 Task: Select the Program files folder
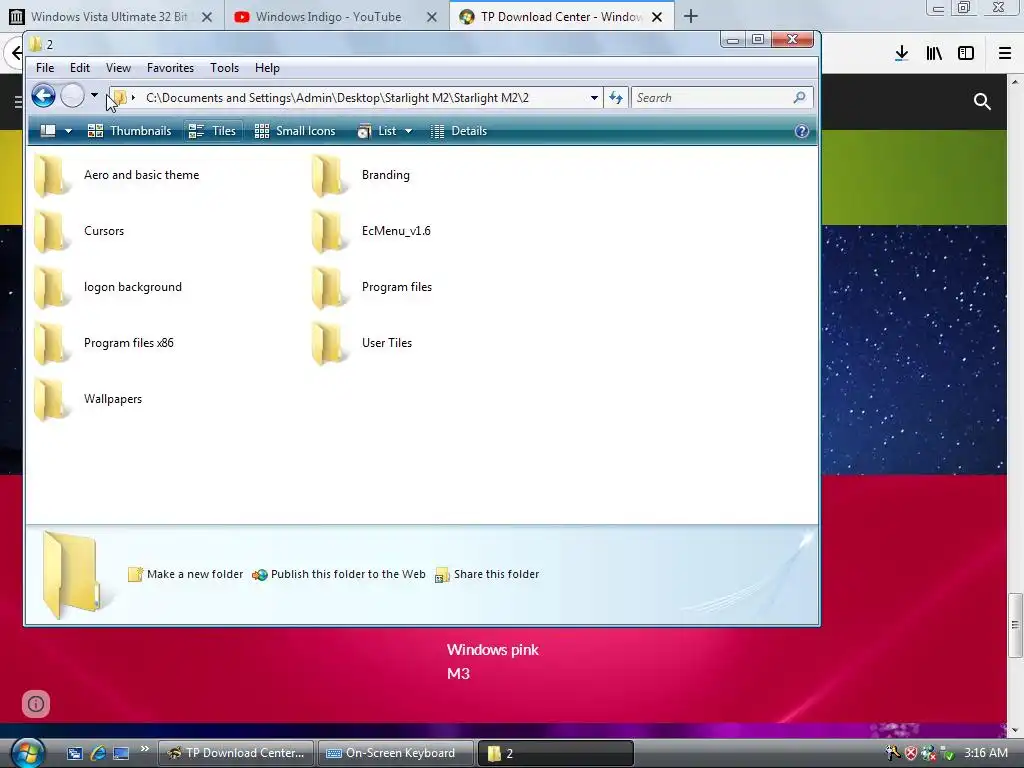(372, 287)
